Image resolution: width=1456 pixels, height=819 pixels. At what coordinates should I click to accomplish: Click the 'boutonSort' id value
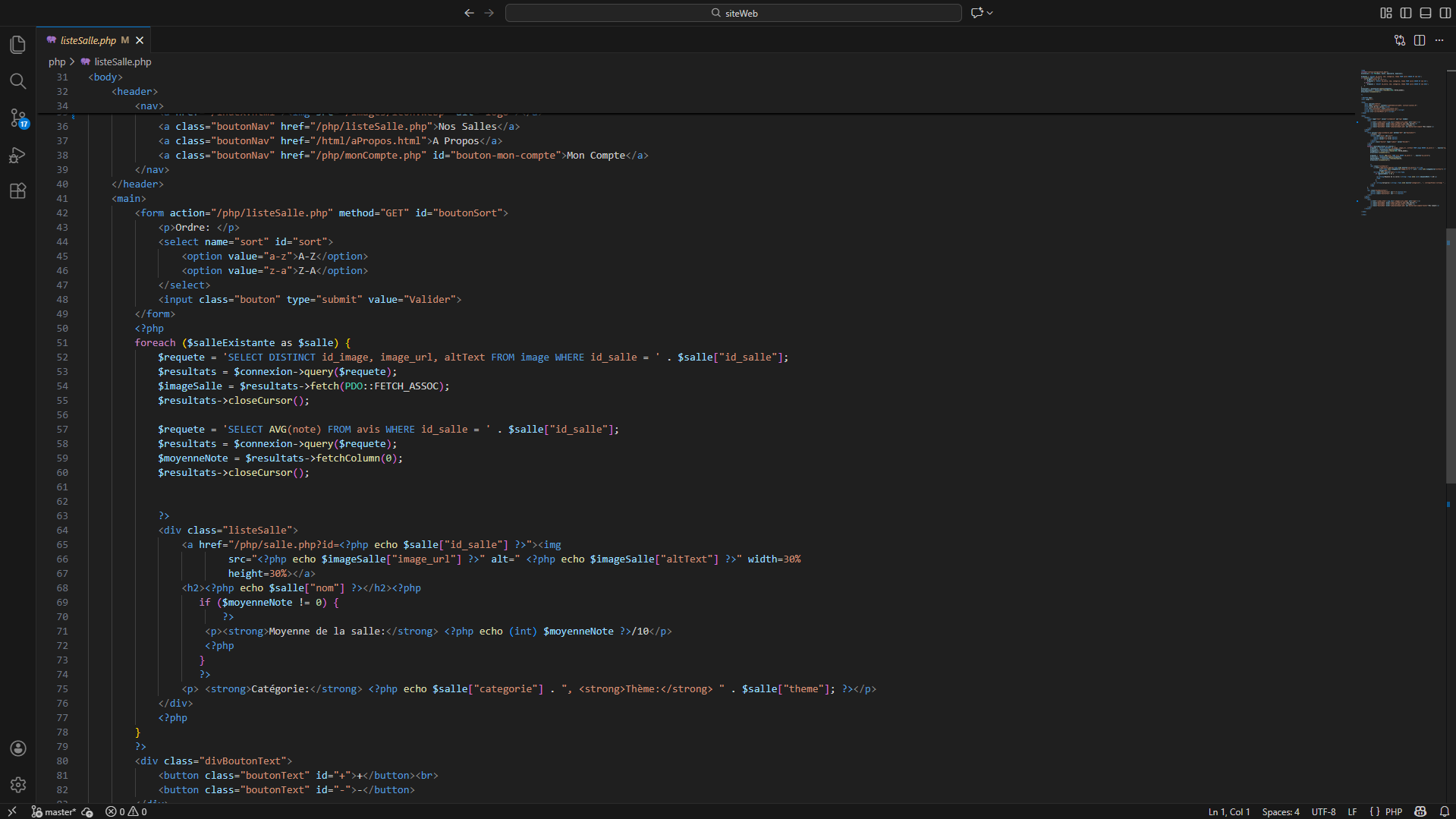click(x=467, y=213)
